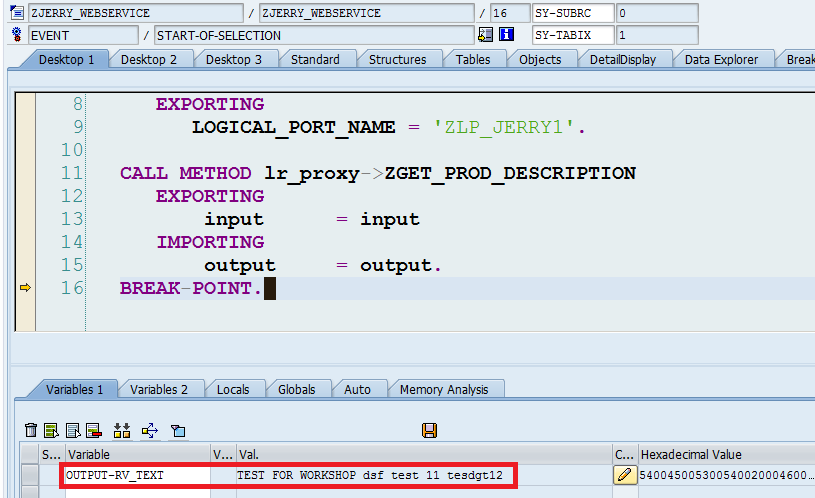Open the Memory Analysis tab
The width and height of the screenshot is (815, 498).
pyautogui.click(x=444, y=389)
